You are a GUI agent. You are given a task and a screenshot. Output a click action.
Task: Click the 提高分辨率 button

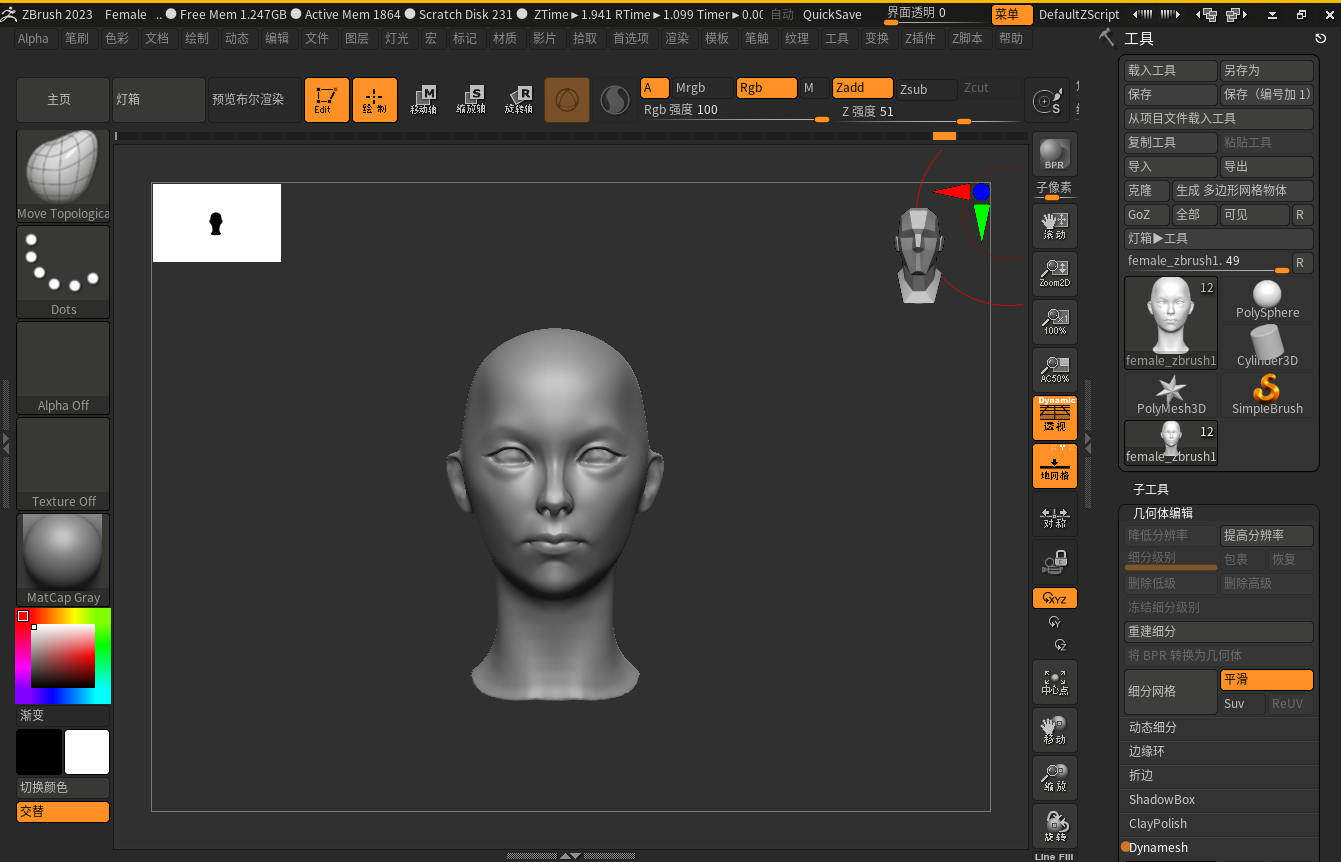pos(1266,536)
